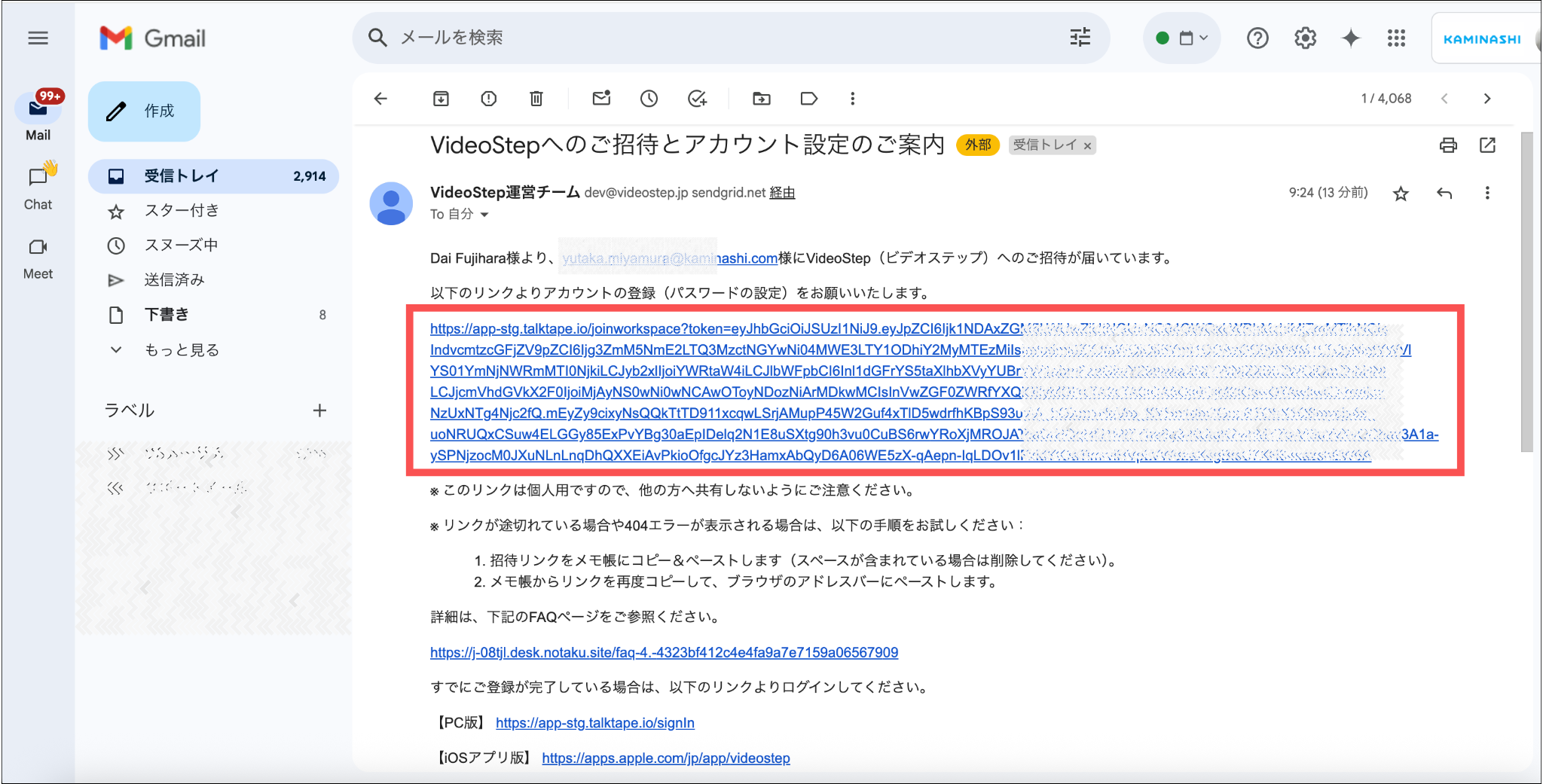The height and width of the screenshot is (784, 1543).
Task: Click the Gemini sparkle icon
Action: [1351, 38]
